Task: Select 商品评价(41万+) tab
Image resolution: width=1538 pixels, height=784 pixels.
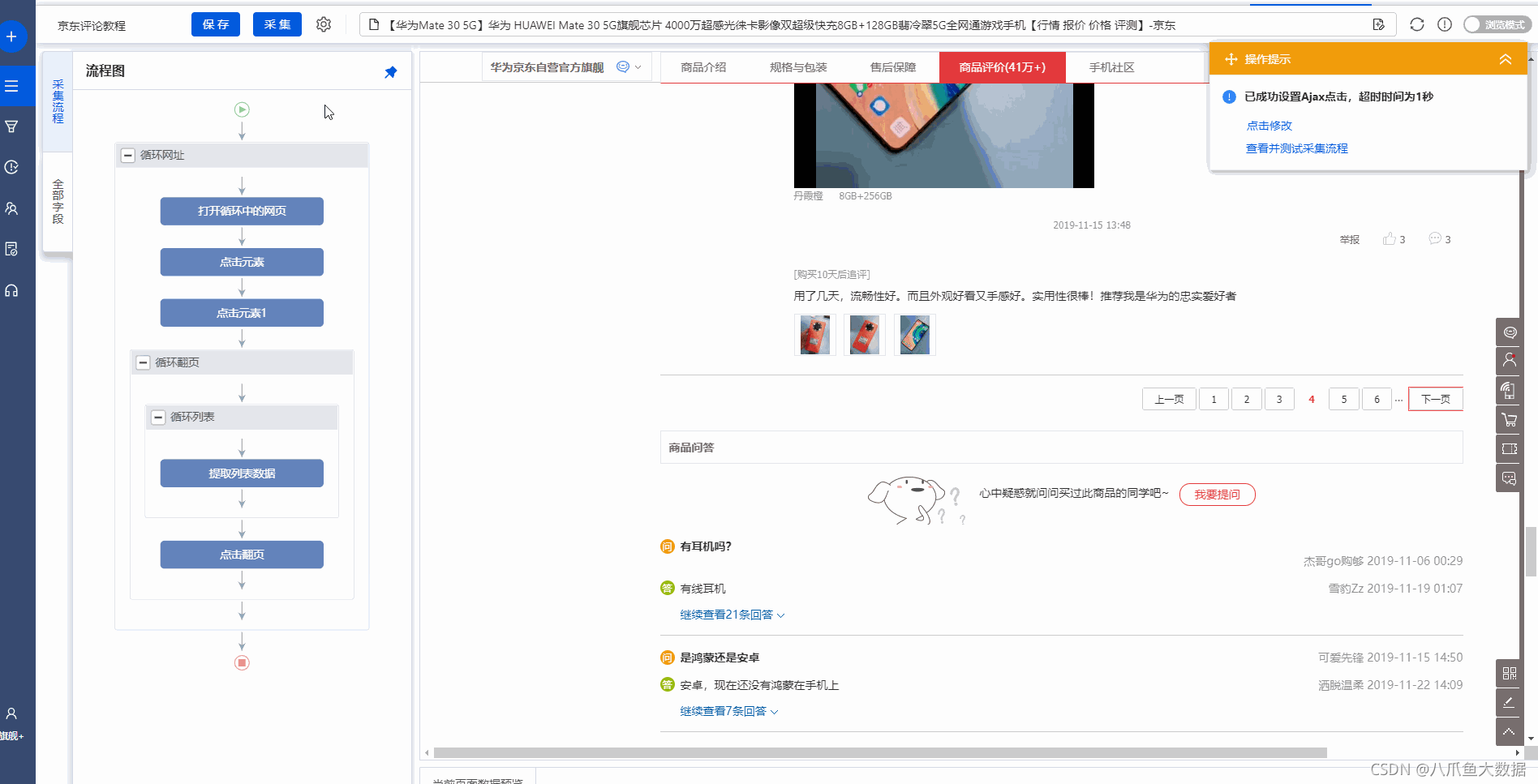Action: [1002, 67]
